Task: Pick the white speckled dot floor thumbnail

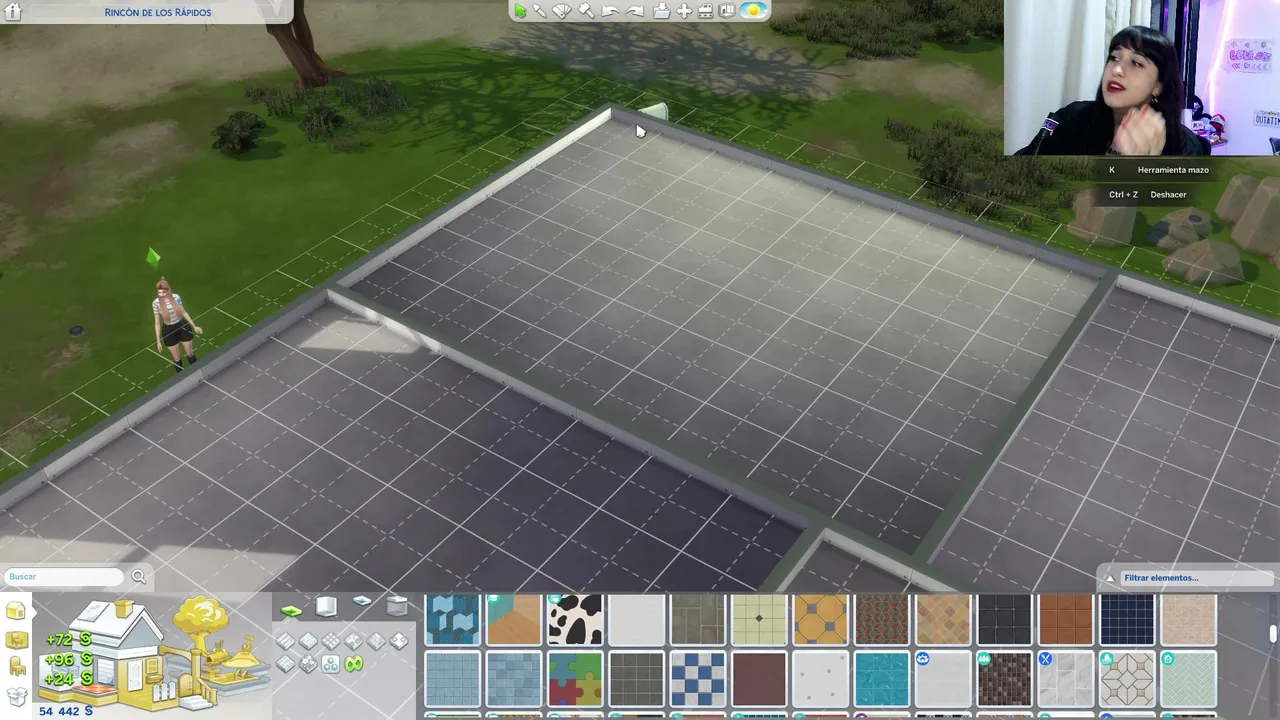Action: coord(820,679)
